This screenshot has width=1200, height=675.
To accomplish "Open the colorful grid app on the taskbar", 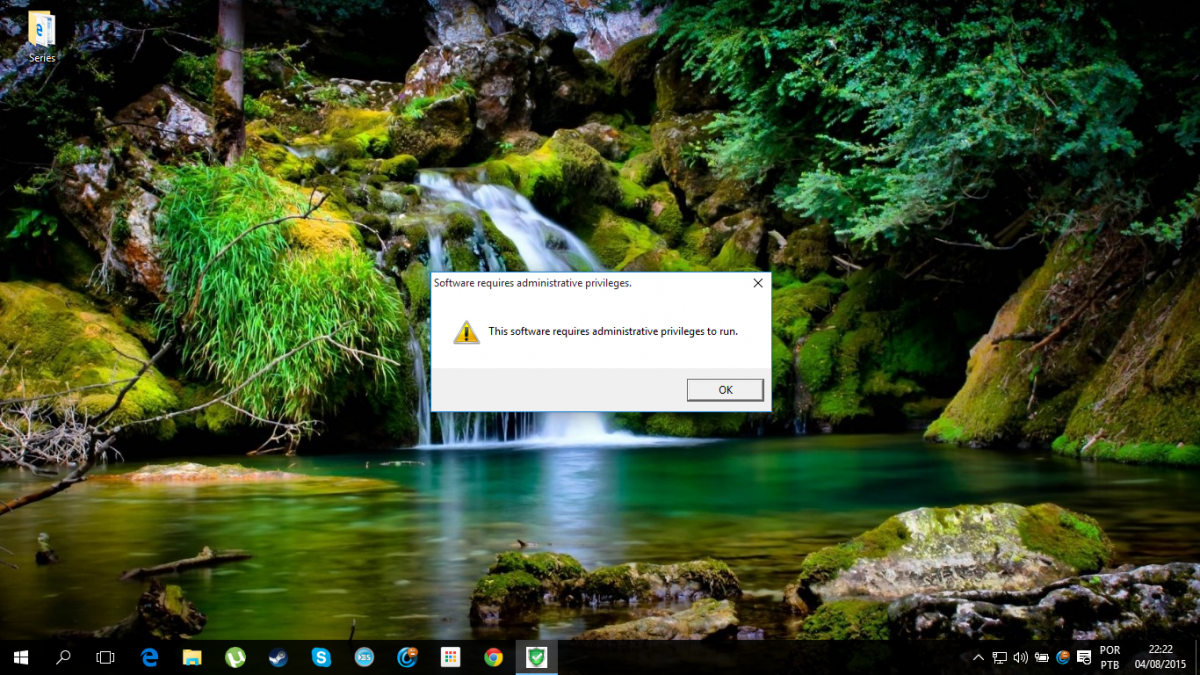I will point(450,657).
